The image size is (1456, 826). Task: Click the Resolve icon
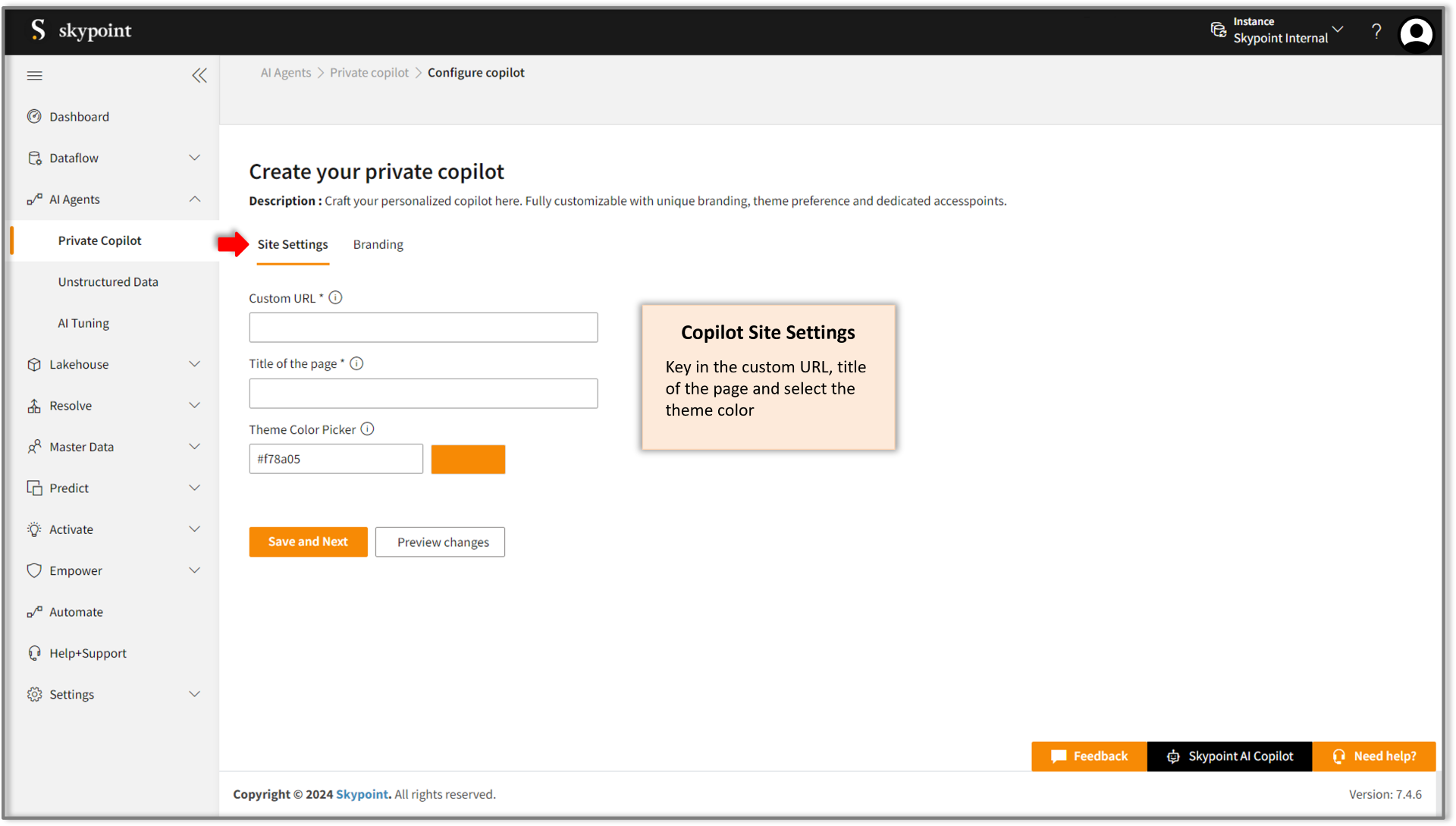pos(34,405)
